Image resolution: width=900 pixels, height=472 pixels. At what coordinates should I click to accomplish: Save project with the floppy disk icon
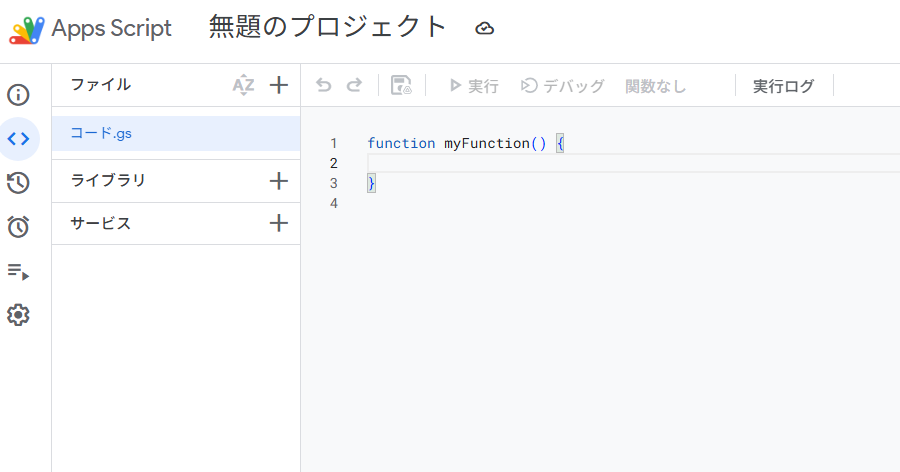click(401, 86)
